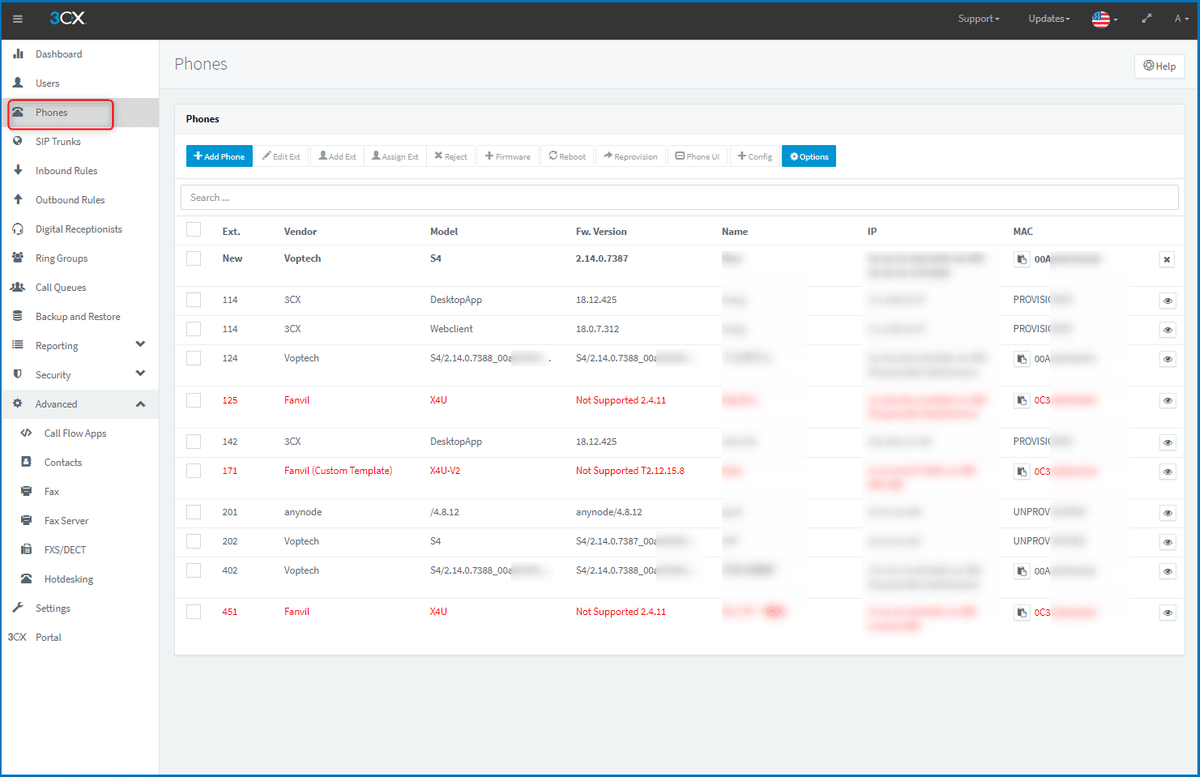Focus the phones Search field
Screen dimensions: 1200x777
point(679,197)
